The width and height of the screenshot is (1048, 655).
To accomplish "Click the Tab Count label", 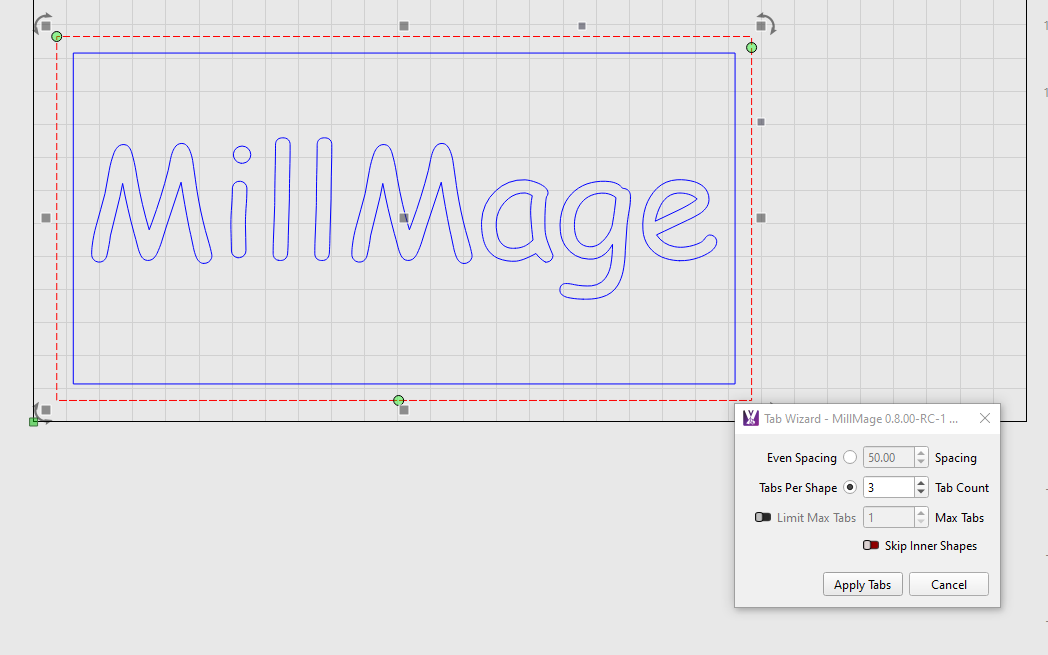I will click(x=962, y=487).
